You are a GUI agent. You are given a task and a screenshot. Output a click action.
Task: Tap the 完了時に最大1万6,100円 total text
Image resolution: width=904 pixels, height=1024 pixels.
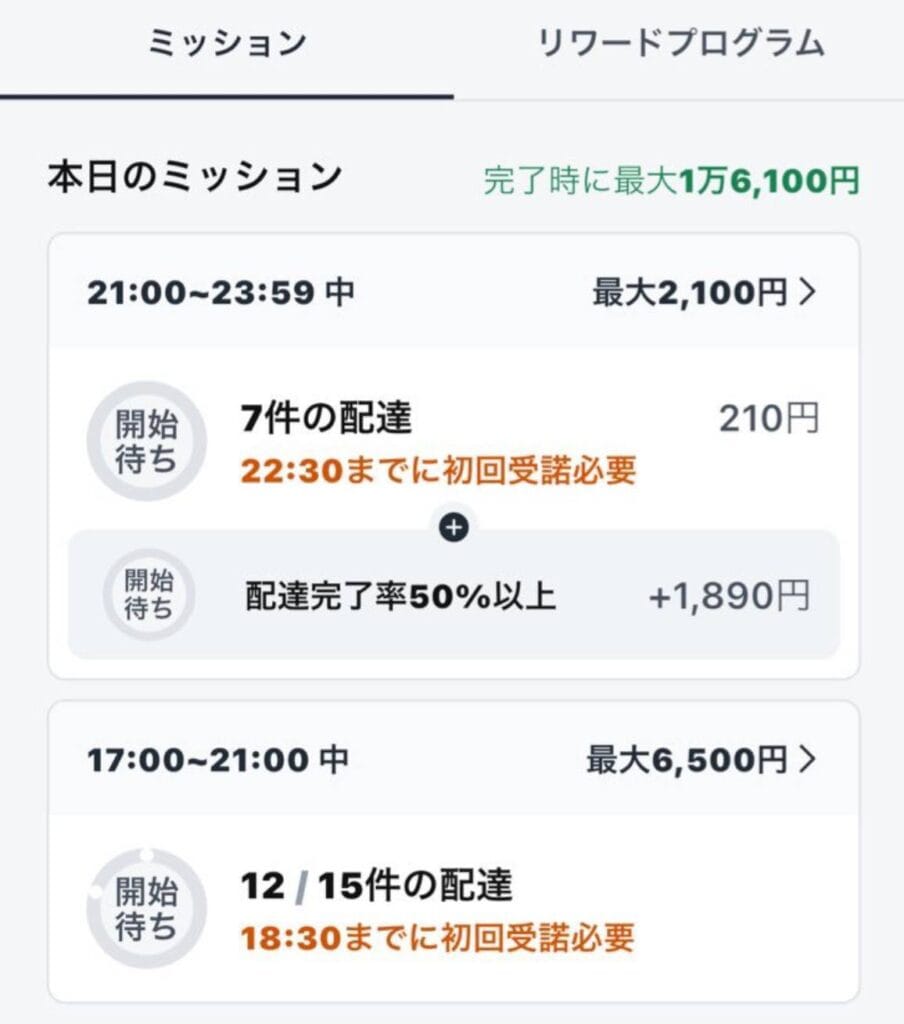(671, 181)
